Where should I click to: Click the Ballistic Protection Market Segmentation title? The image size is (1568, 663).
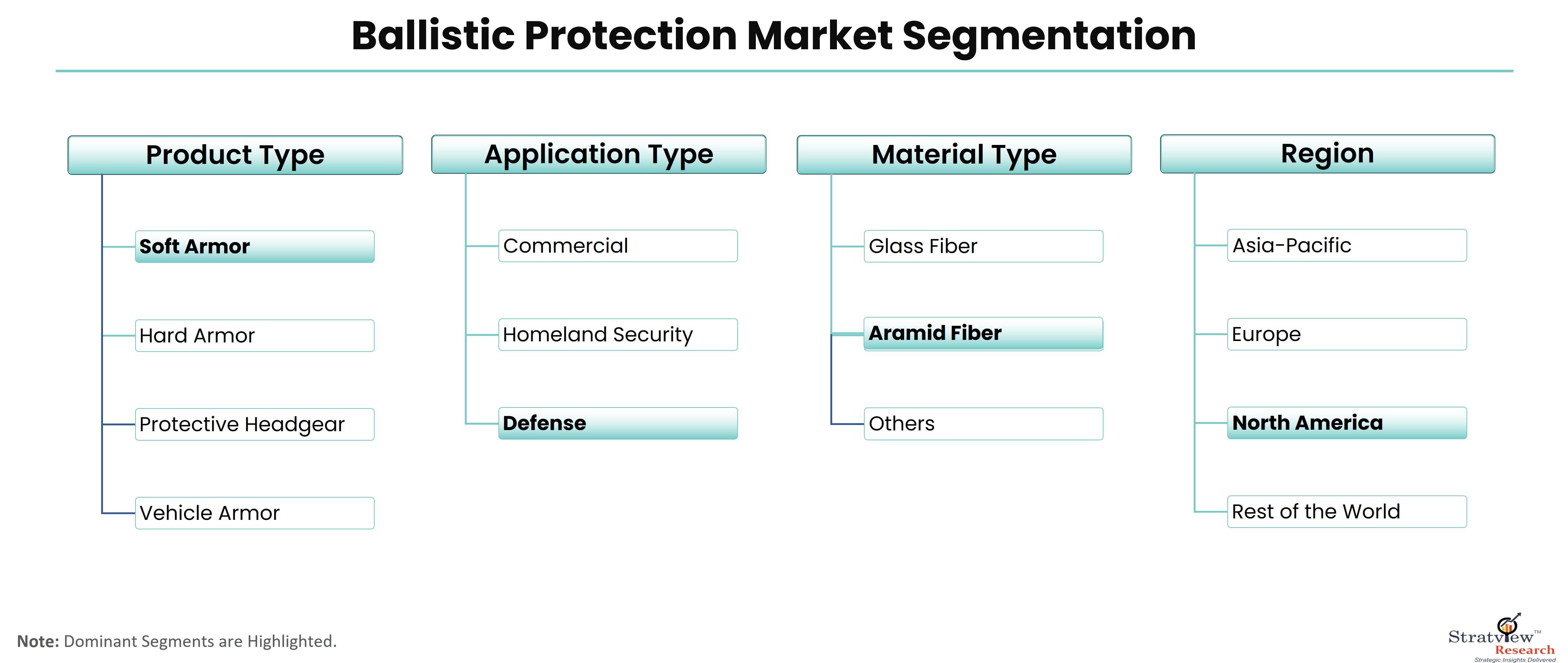[774, 36]
